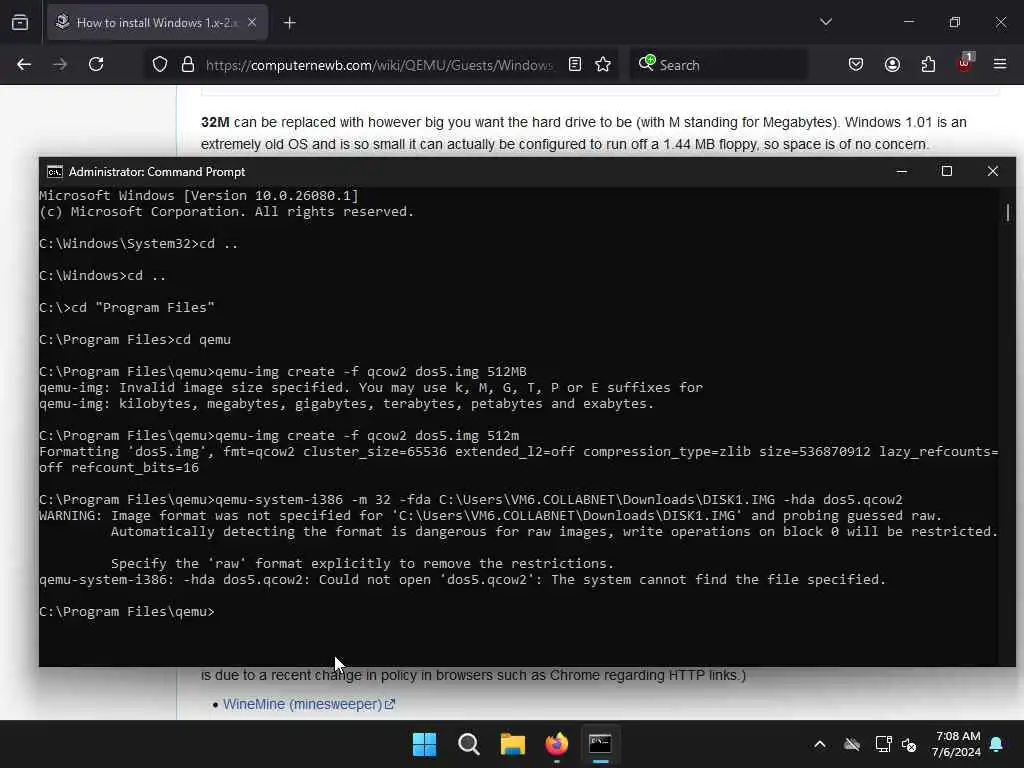
Task: Click 'Could not open dos5.qcow2' error line
Action: coord(462,580)
